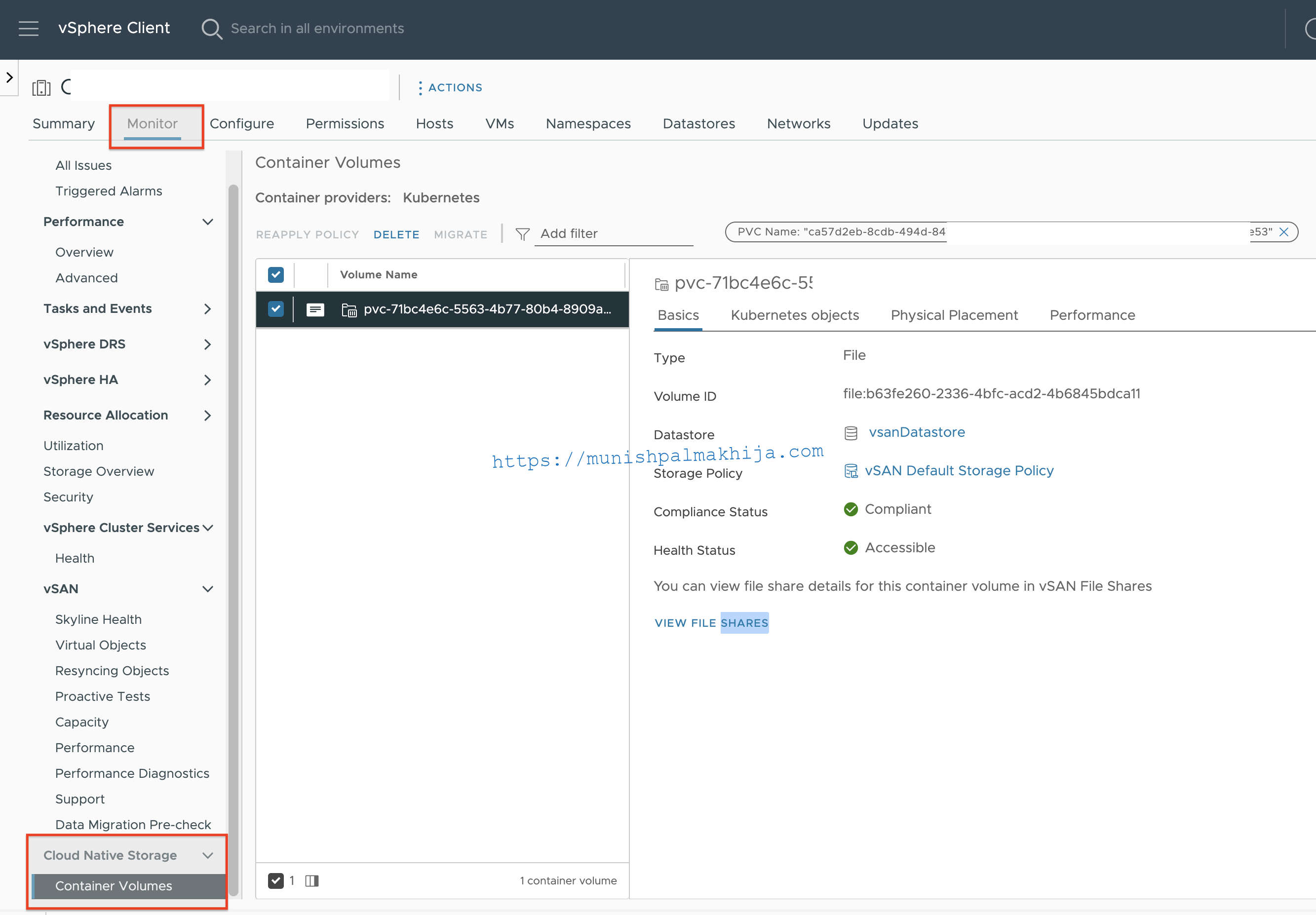Click the storage policy icon
The height and width of the screenshot is (915, 1316).
click(x=851, y=471)
